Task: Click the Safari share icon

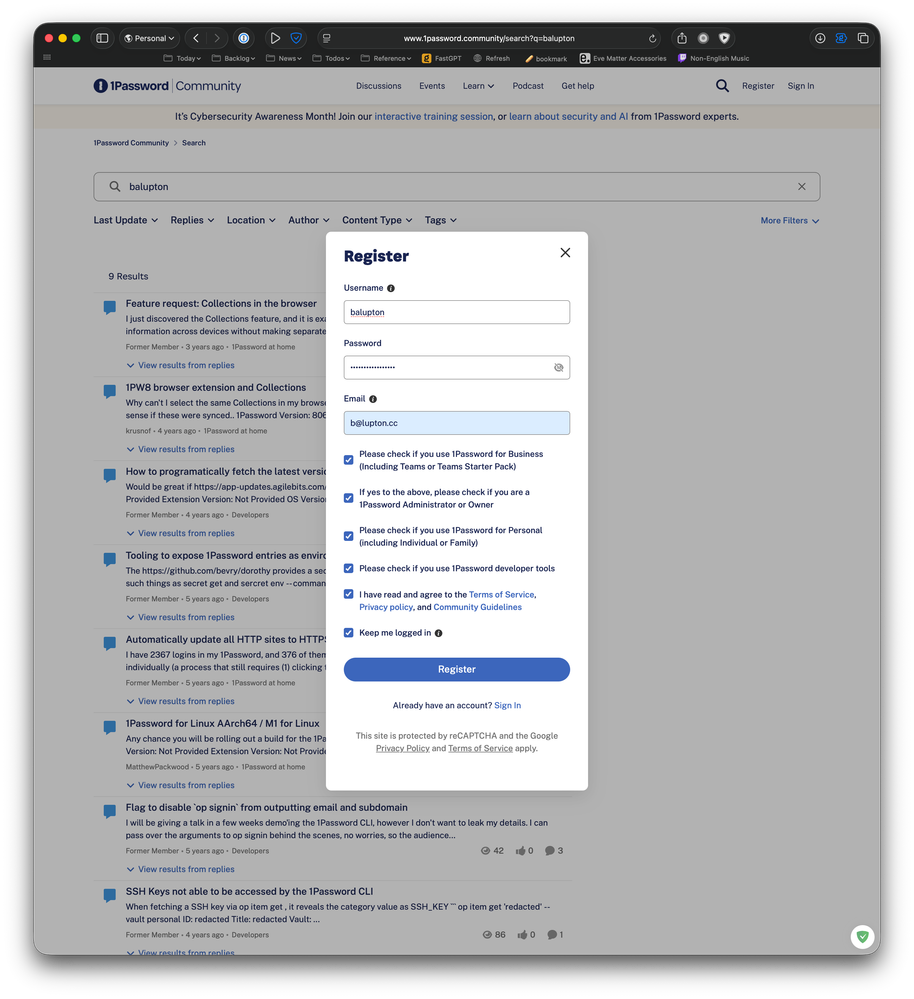Action: [682, 38]
